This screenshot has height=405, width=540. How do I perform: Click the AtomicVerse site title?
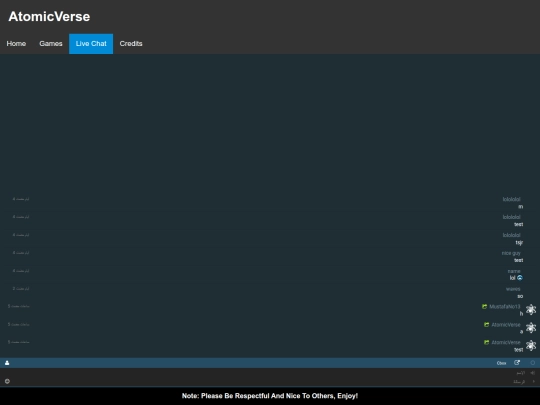(49, 17)
